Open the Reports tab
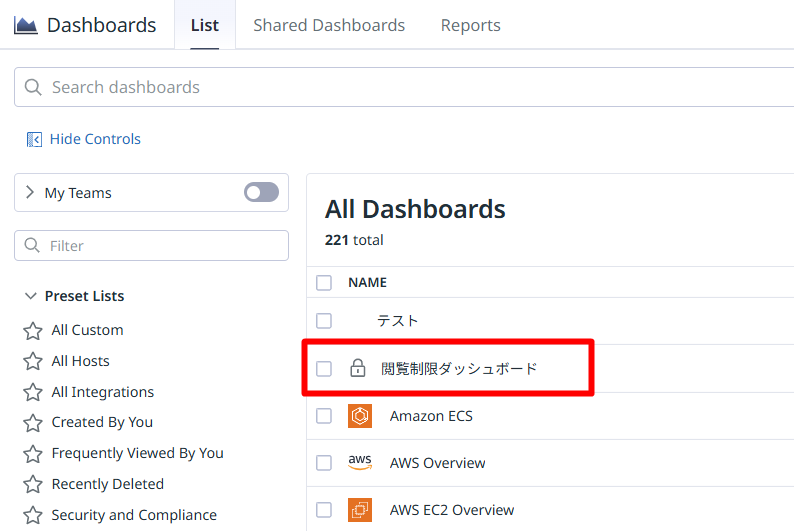794x531 pixels. click(470, 25)
